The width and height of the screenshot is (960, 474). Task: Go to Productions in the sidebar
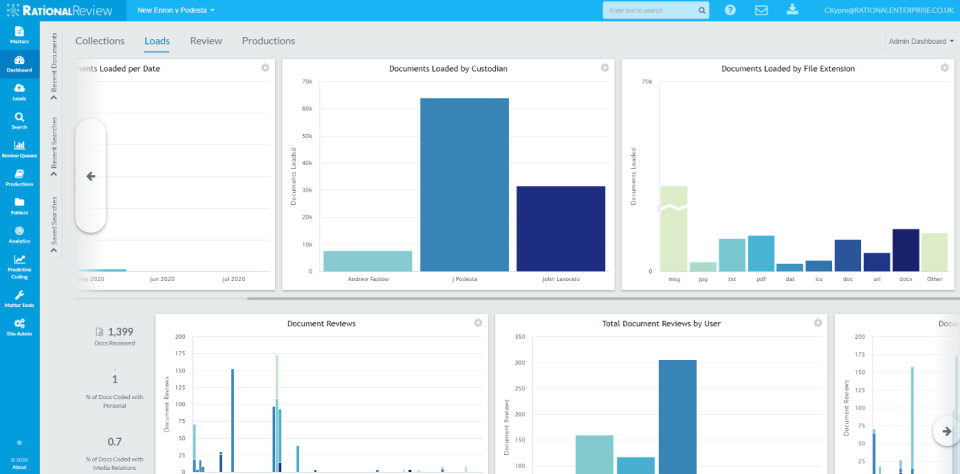pos(19,177)
